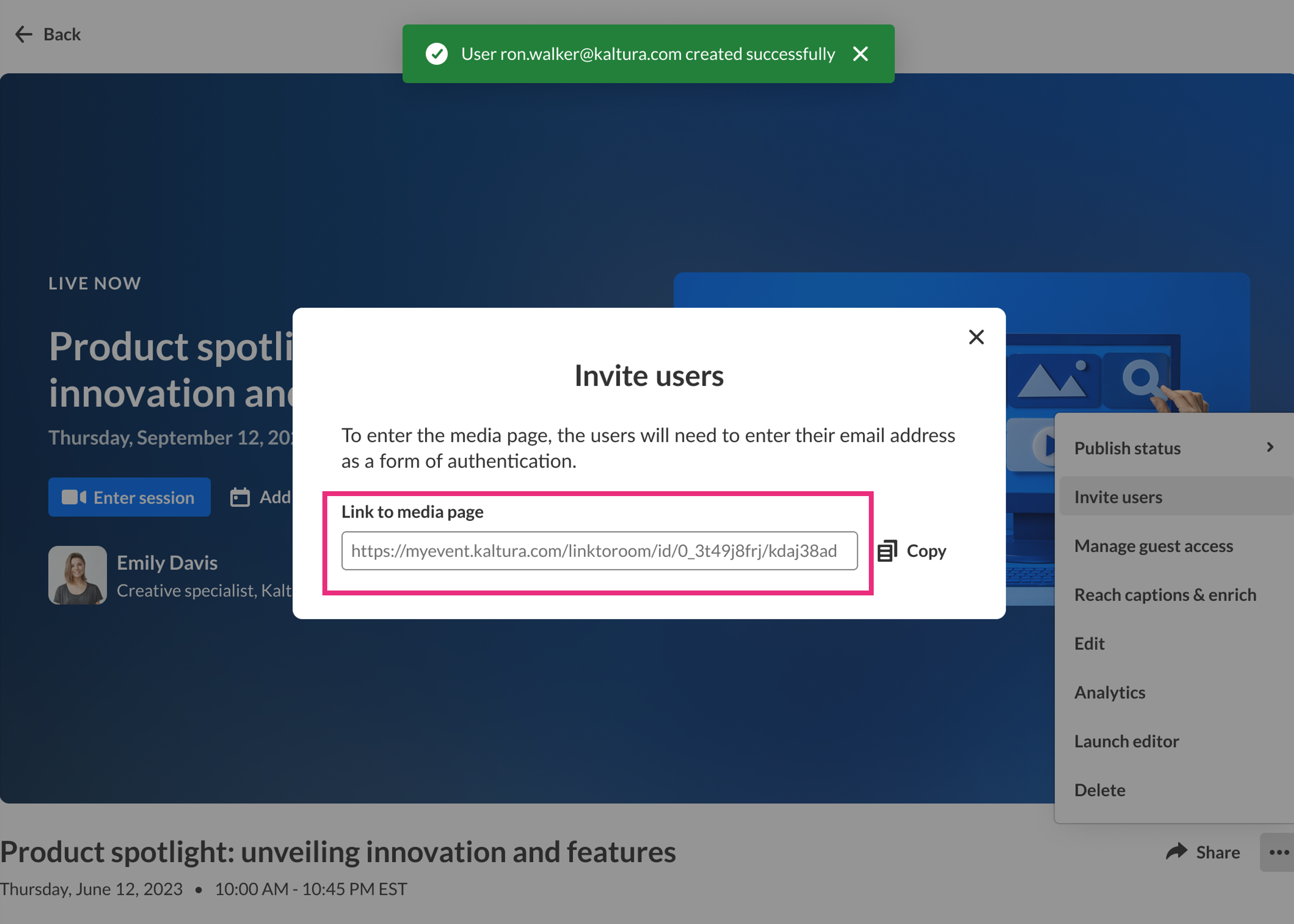Click the Back text link
1294x924 pixels.
62,34
